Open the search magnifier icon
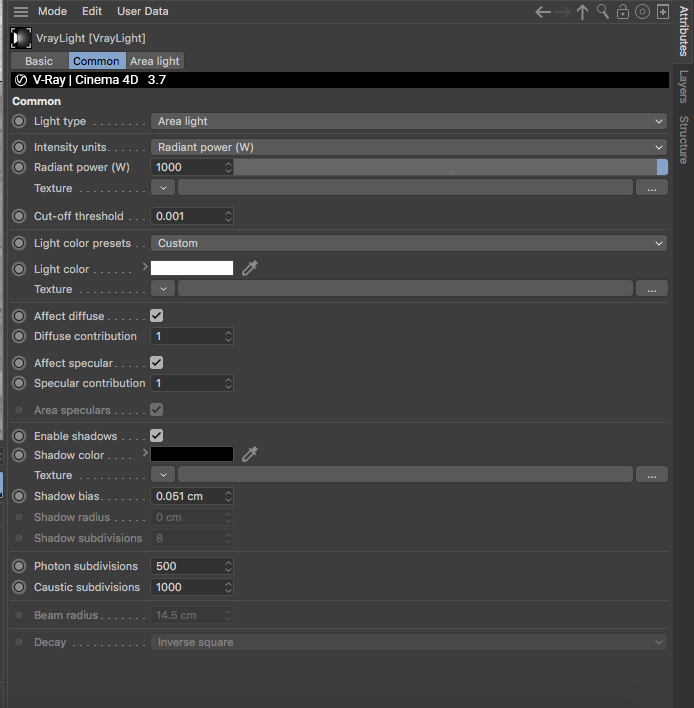This screenshot has height=708, width=694. 603,11
